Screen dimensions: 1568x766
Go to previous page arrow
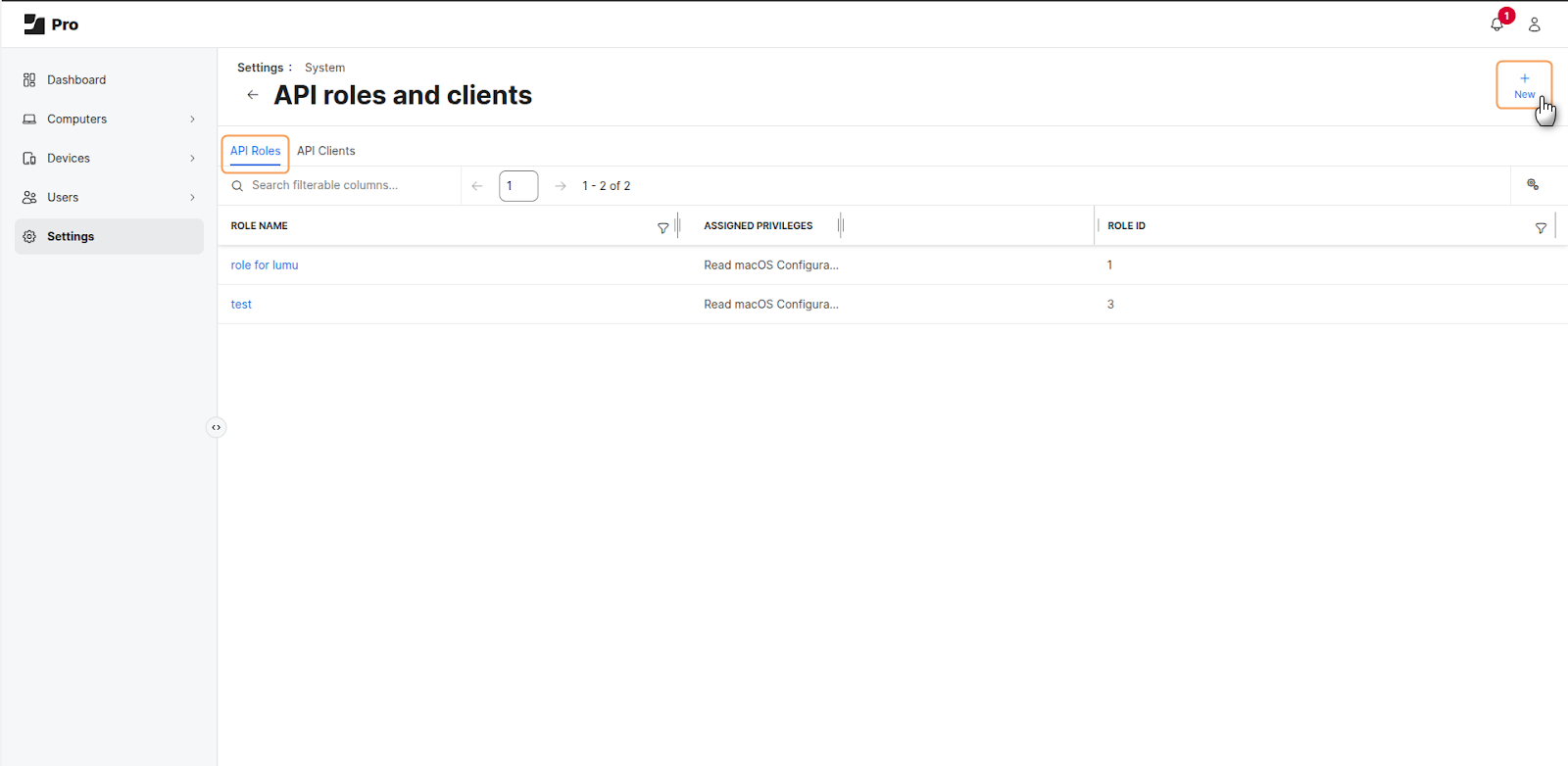[477, 186]
